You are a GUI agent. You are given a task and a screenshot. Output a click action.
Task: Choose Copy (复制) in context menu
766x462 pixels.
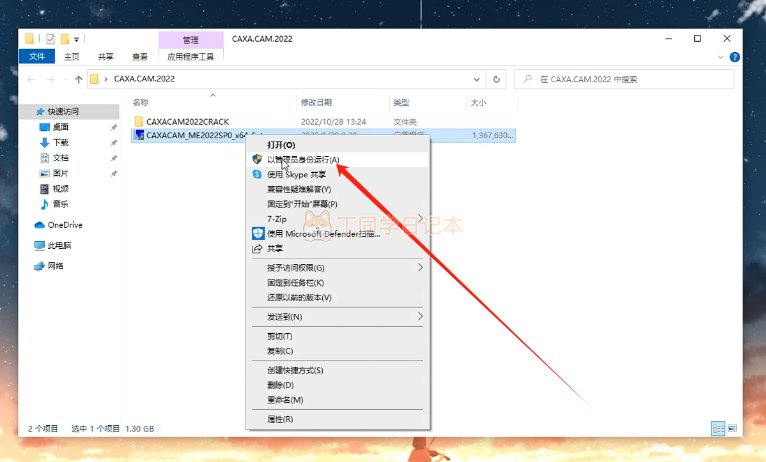(338, 351)
